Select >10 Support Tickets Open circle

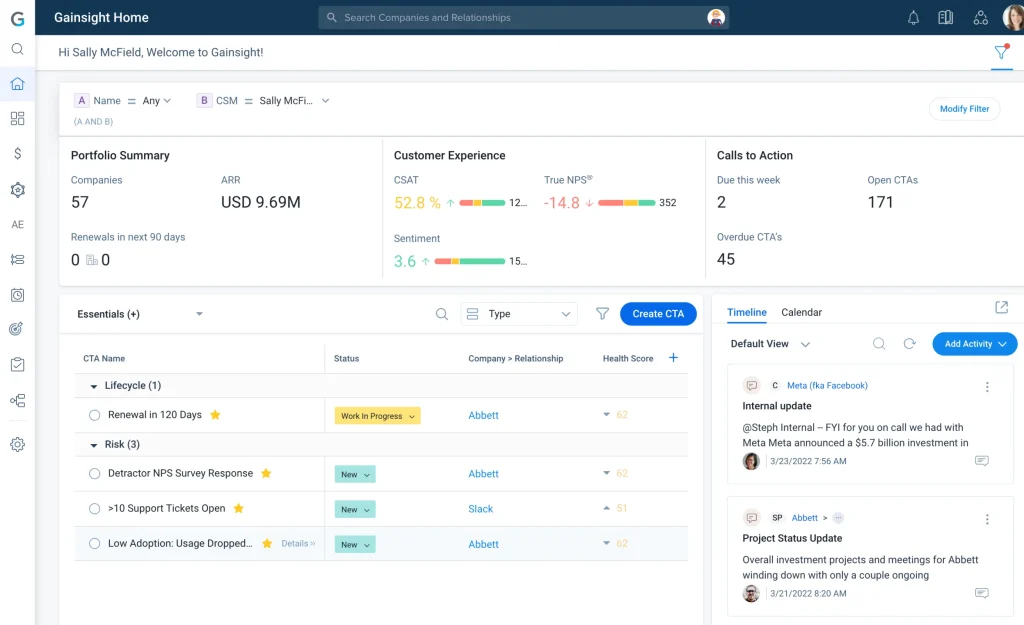(x=95, y=508)
